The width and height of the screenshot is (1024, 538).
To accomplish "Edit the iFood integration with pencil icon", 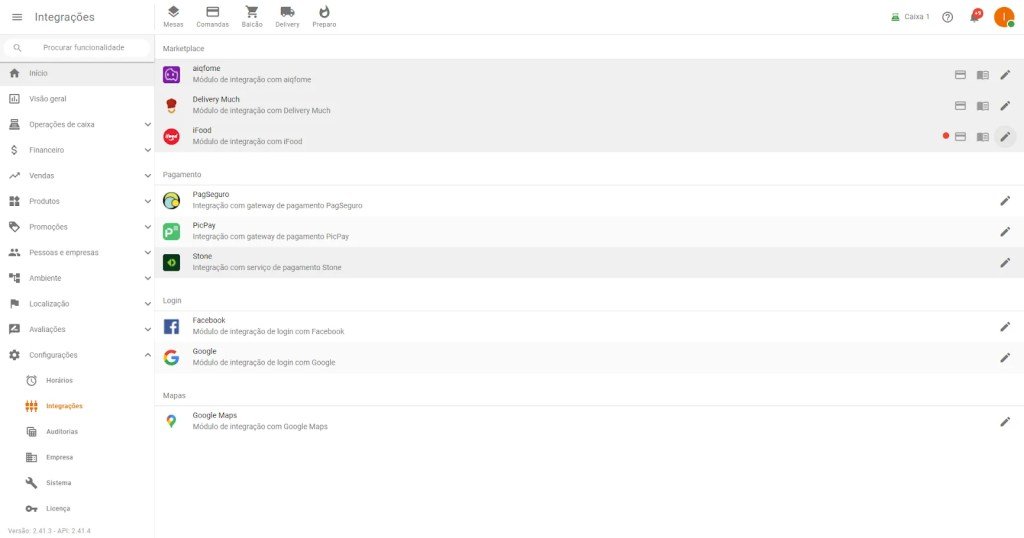I will pos(1005,136).
